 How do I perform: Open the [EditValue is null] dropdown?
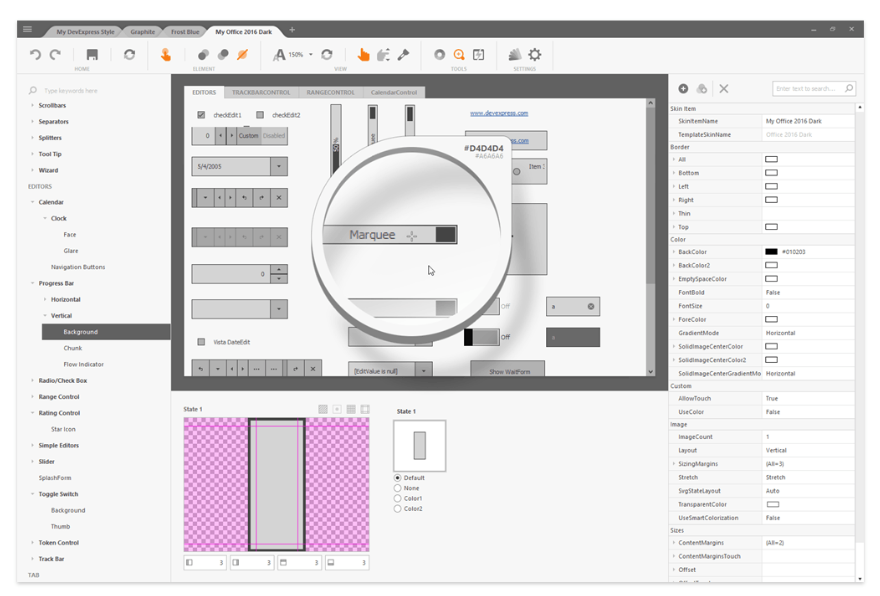(424, 370)
